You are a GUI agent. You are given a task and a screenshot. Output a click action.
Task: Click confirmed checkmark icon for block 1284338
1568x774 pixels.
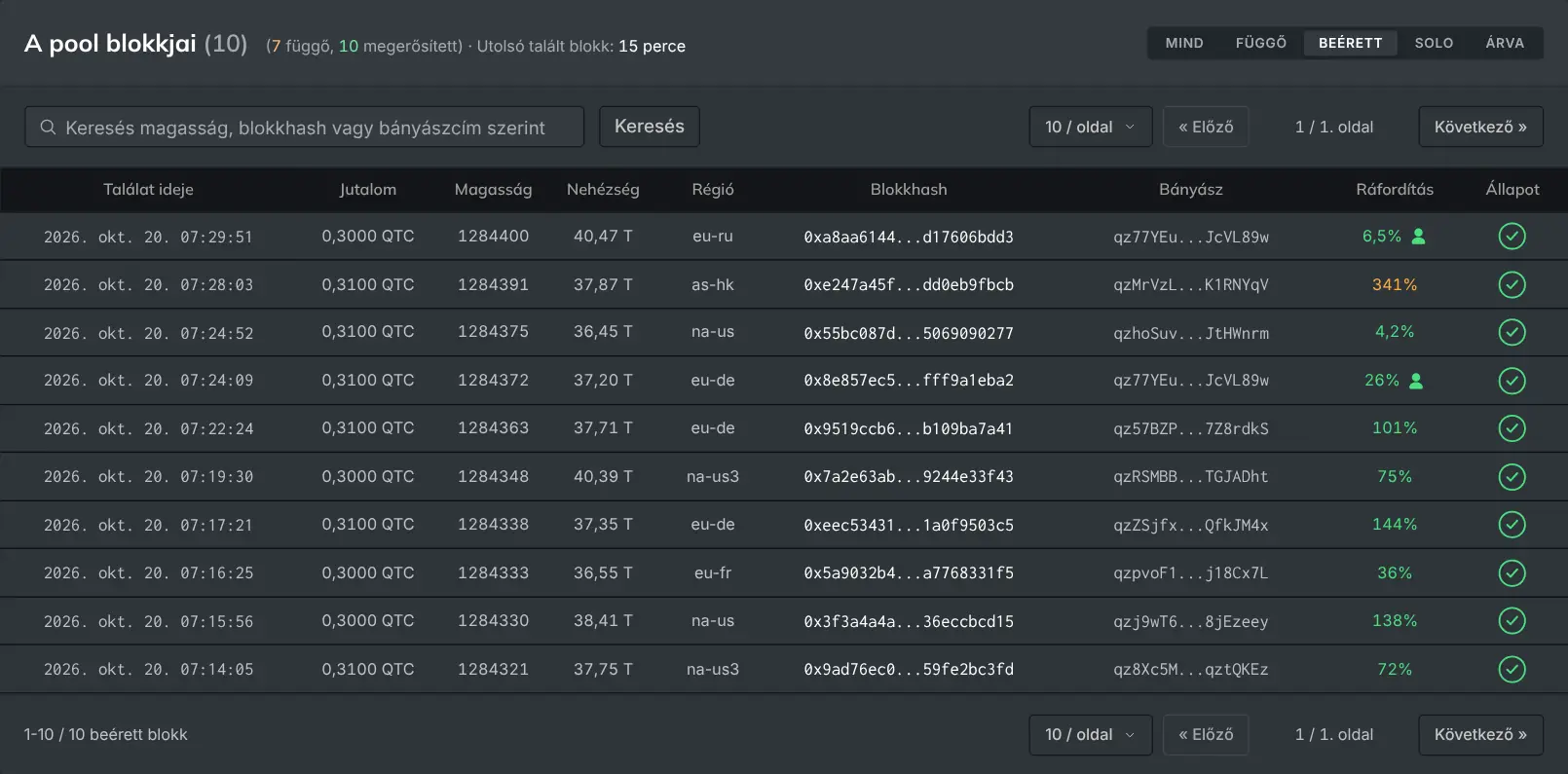click(1512, 525)
